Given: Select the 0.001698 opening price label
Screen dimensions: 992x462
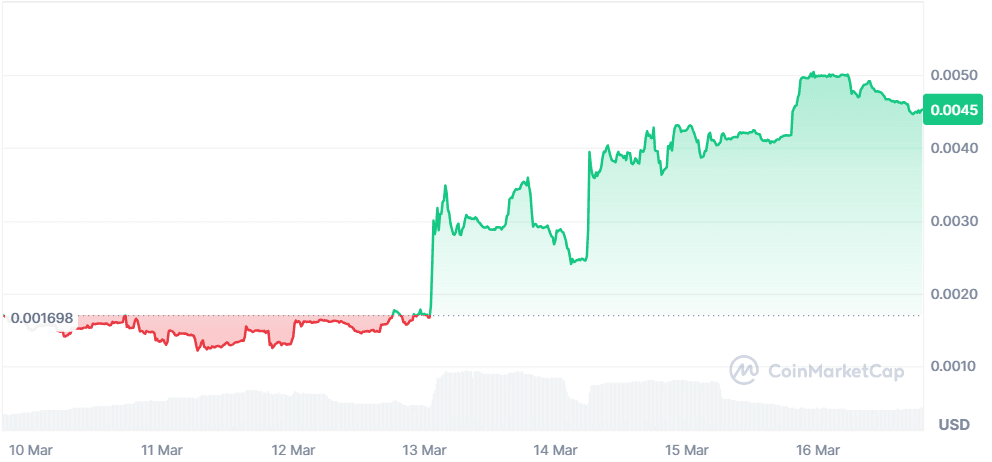Looking at the screenshot, I should click(41, 318).
